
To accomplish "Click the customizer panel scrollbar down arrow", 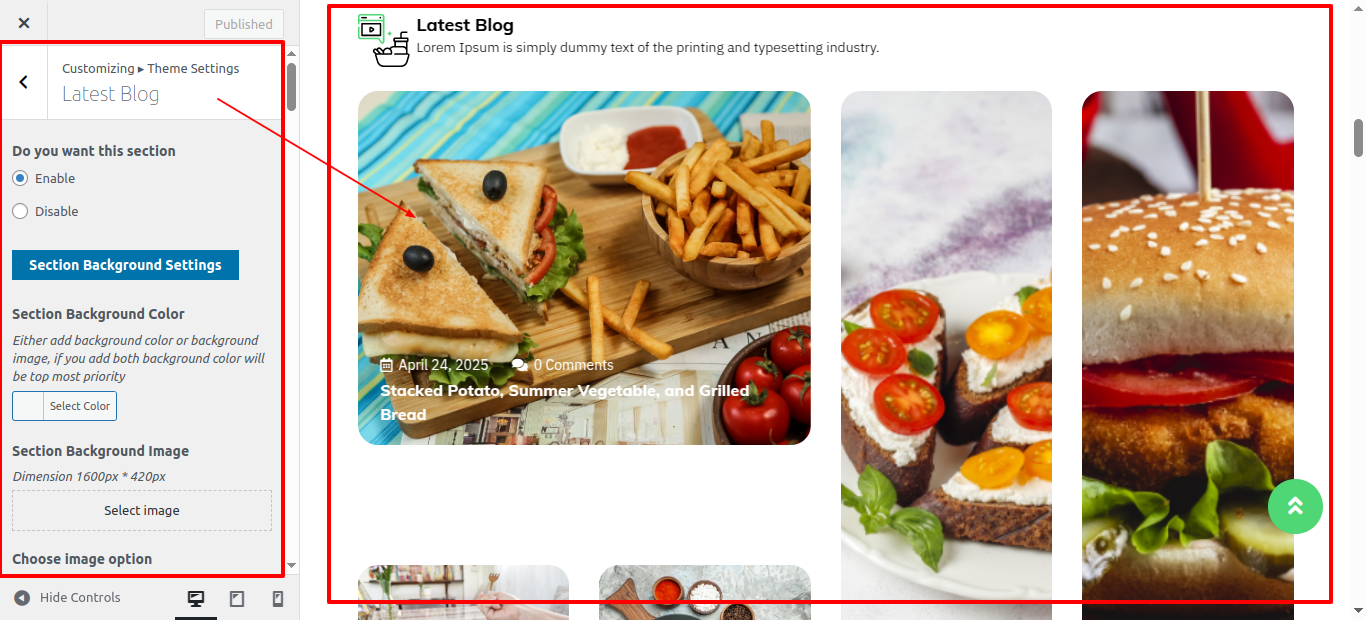I will point(291,566).
